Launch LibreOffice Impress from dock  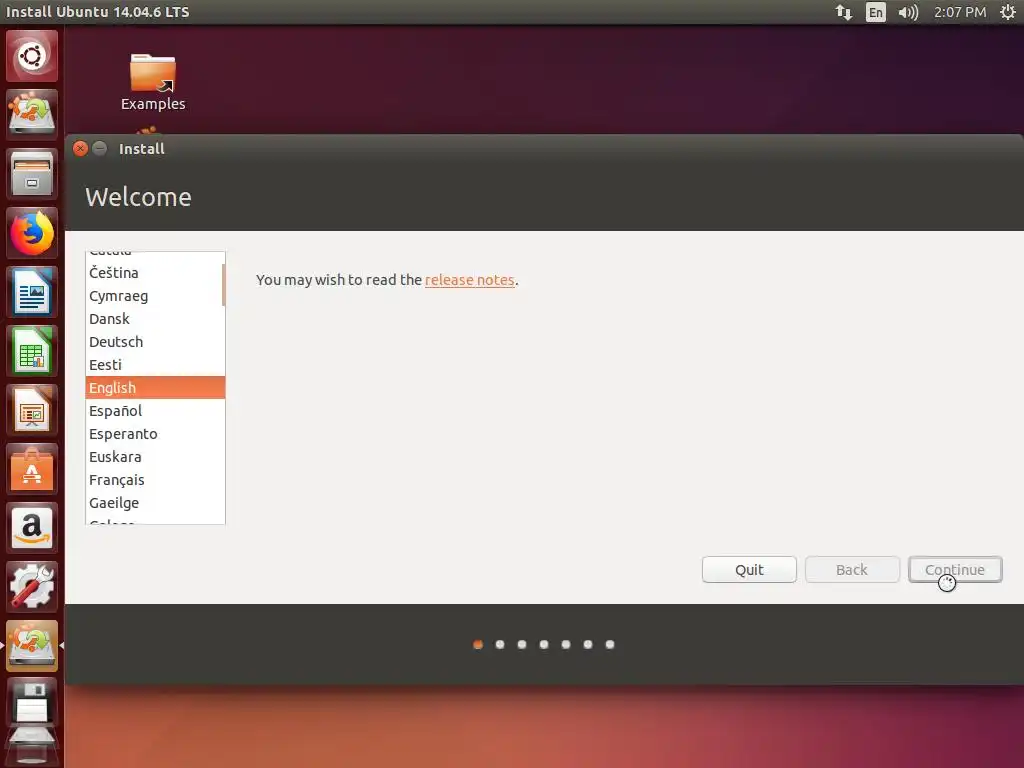32,410
